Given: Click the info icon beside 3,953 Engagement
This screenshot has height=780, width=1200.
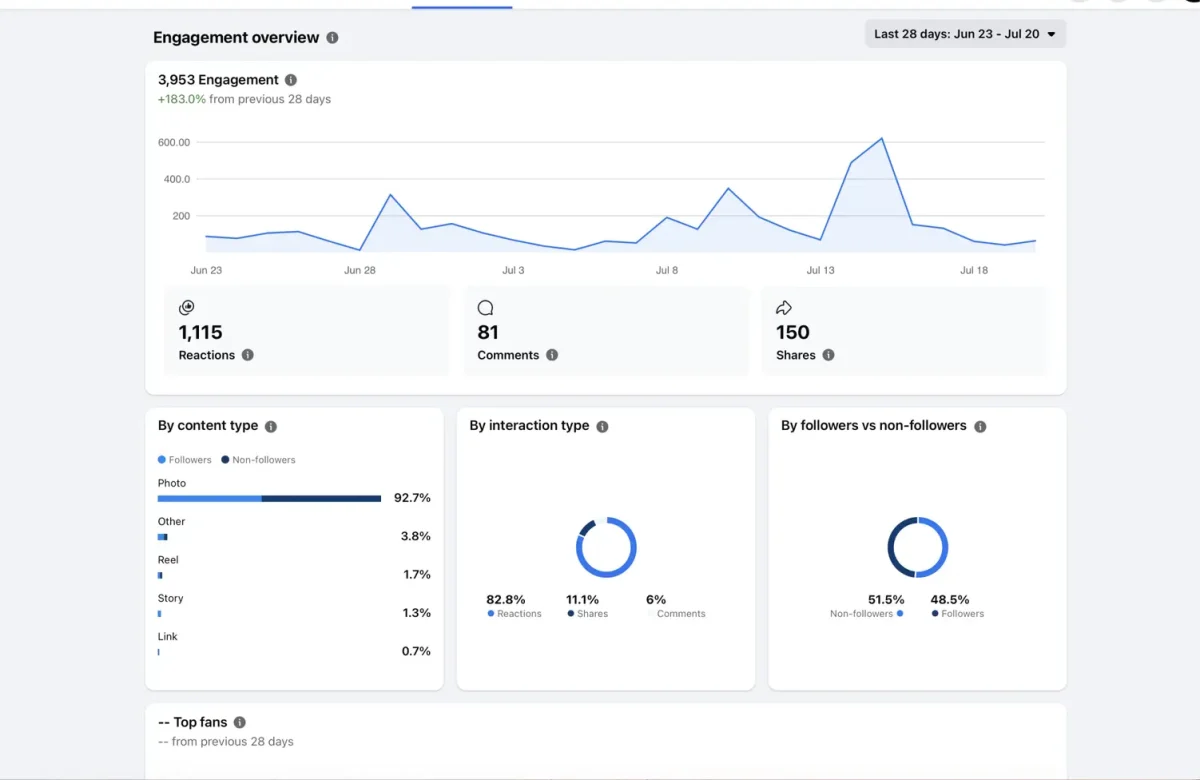Looking at the screenshot, I should point(291,80).
